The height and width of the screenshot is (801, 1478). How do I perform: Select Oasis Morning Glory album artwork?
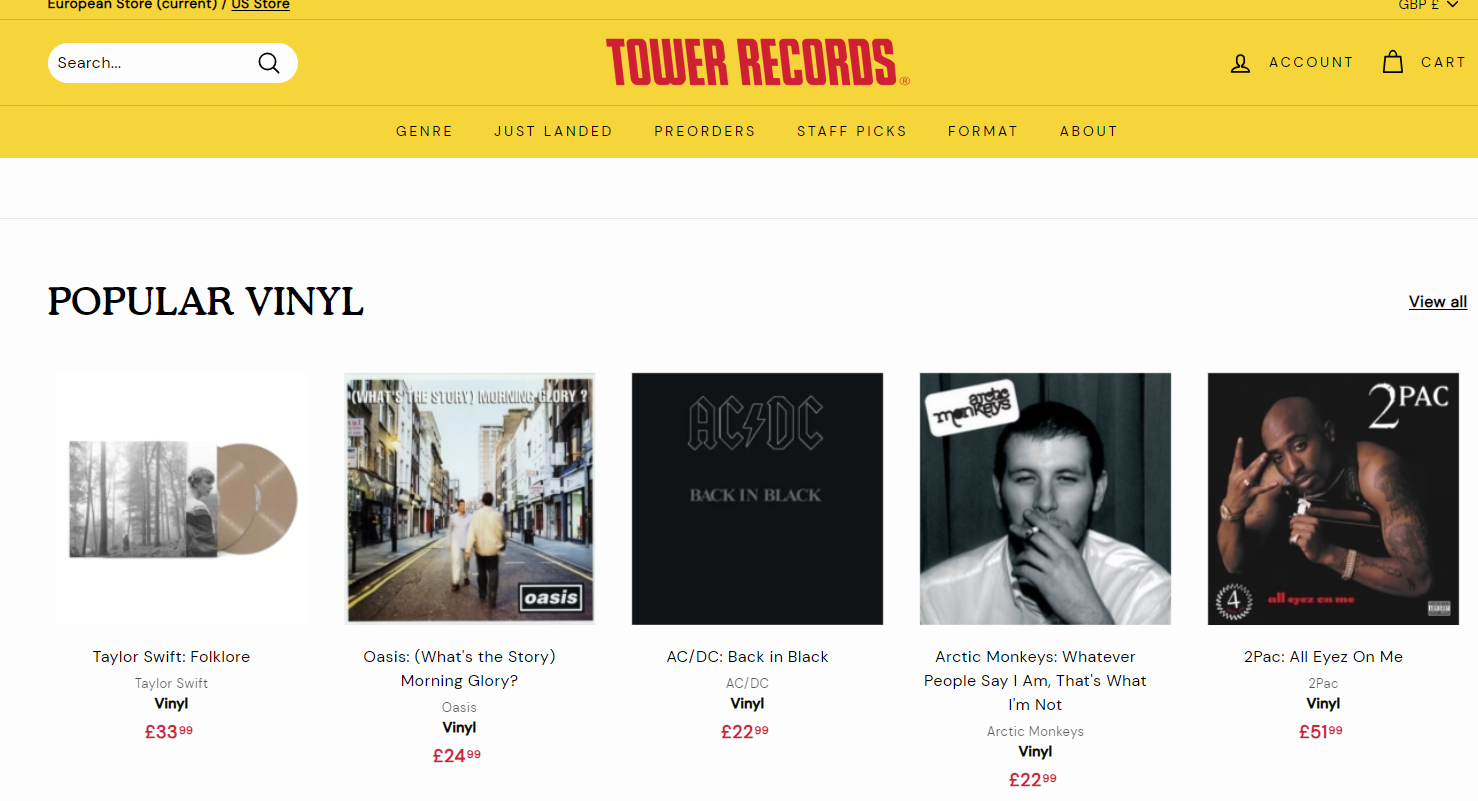click(470, 499)
